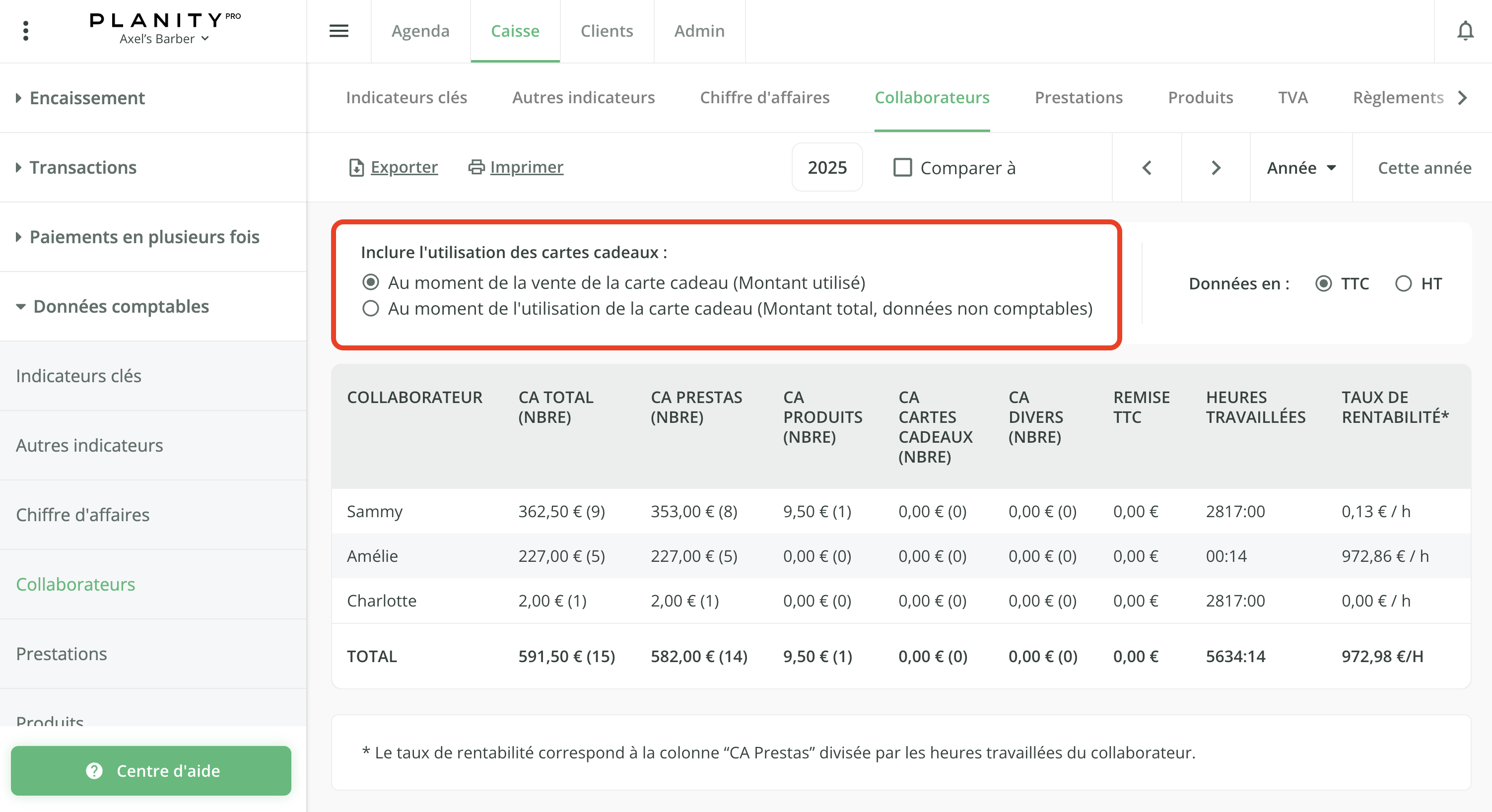Open the hamburger navigation menu

click(339, 31)
